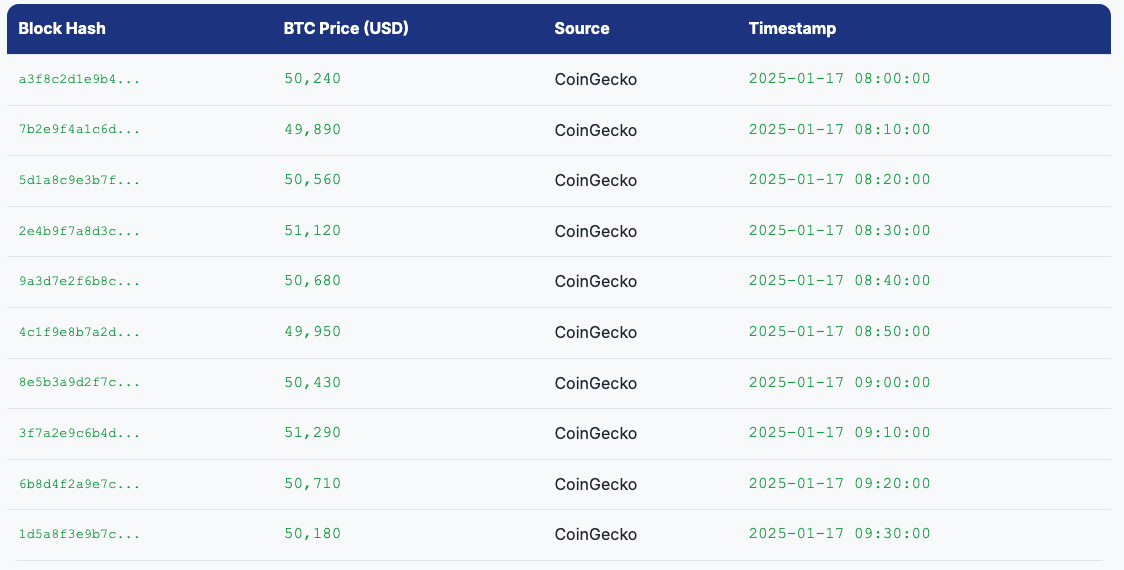Click the 49,890 price value
The image size is (1124, 570).
(x=312, y=130)
